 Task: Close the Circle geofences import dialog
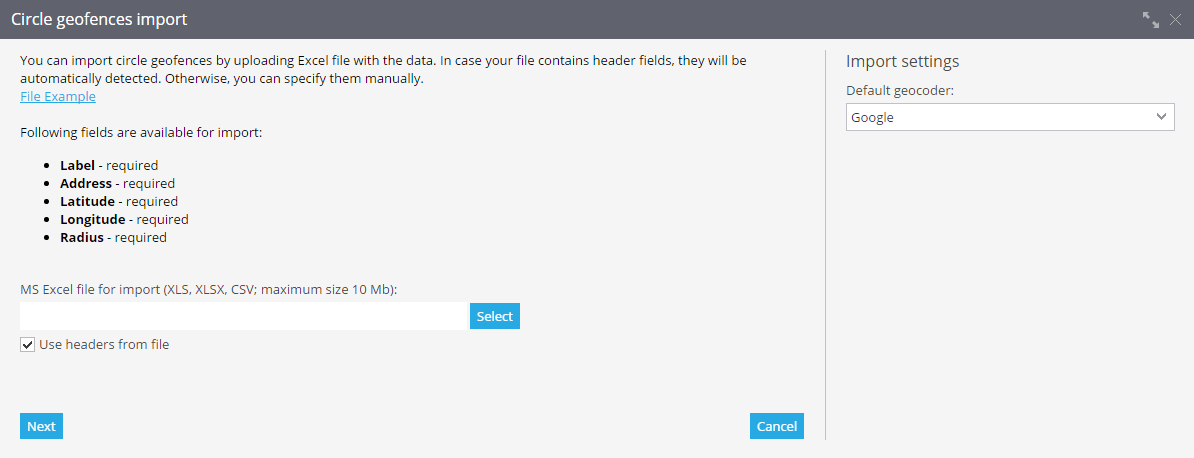tap(1175, 20)
